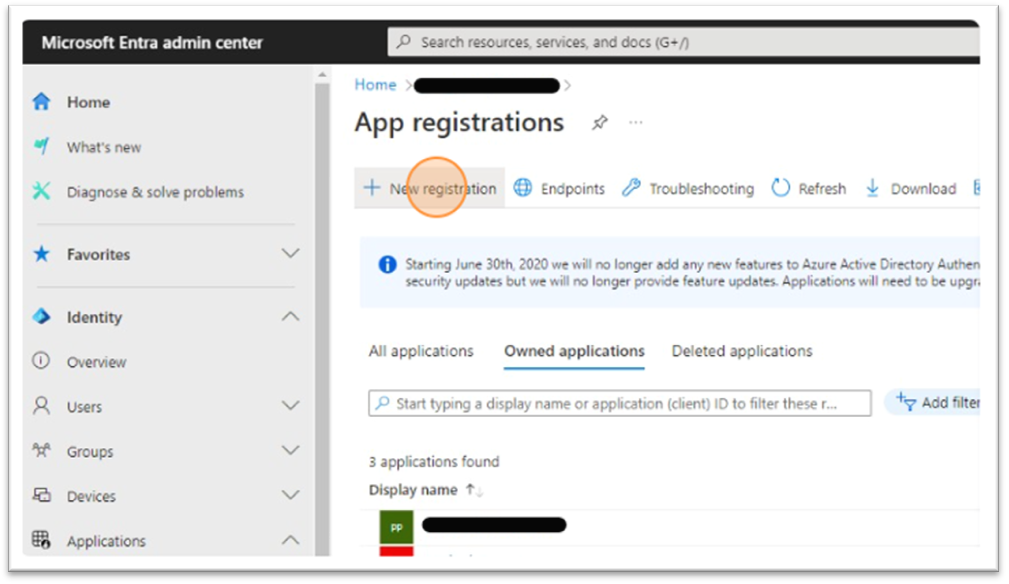
Task: Open Diagnose & solve problems
Action: [154, 192]
